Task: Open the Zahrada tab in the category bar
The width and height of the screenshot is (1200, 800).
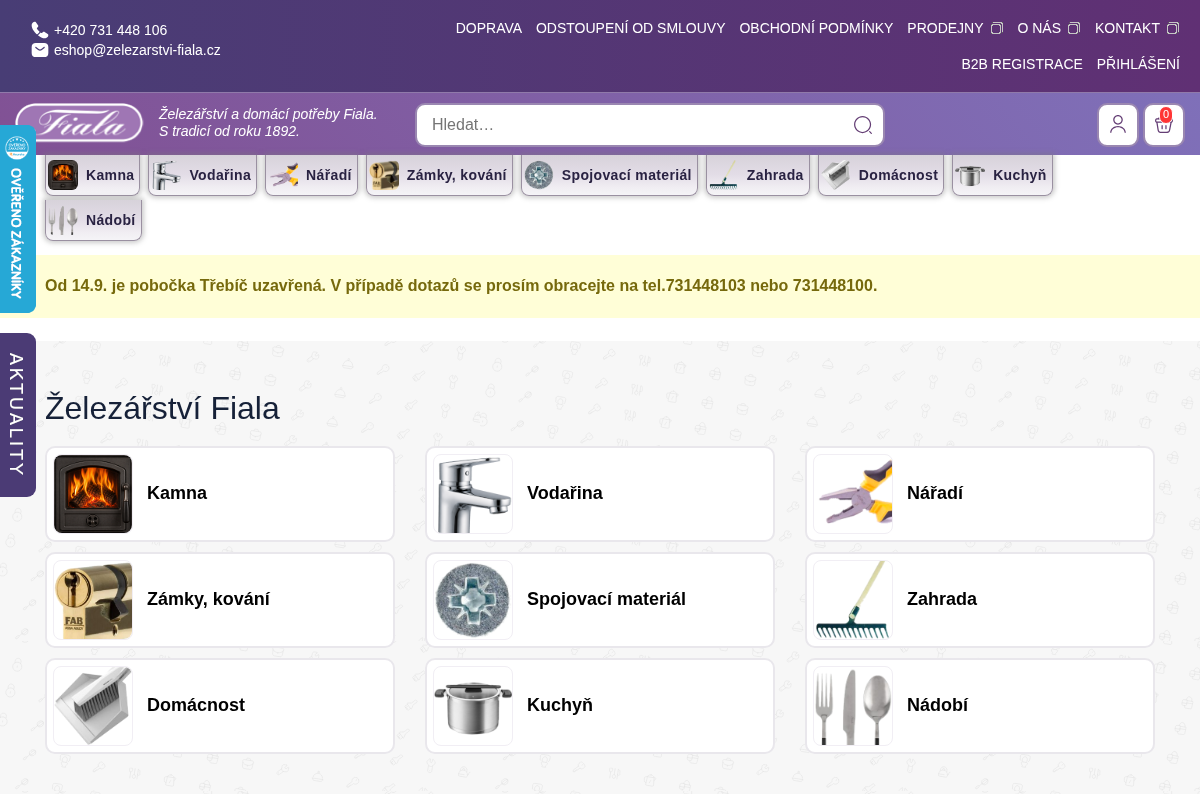Action: tap(758, 175)
